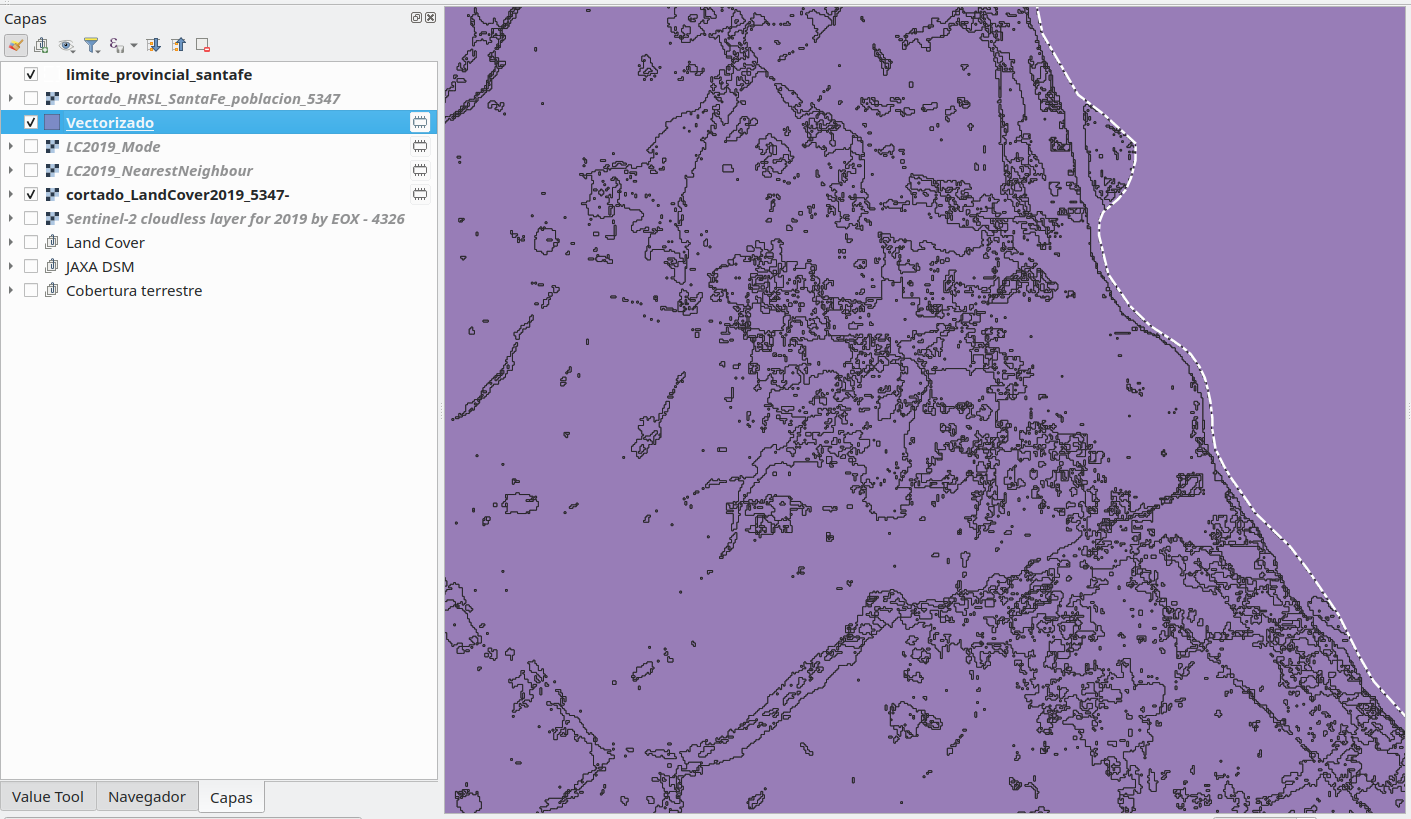
Task: Expand the JAXA DSM group
Action: [x=11, y=266]
